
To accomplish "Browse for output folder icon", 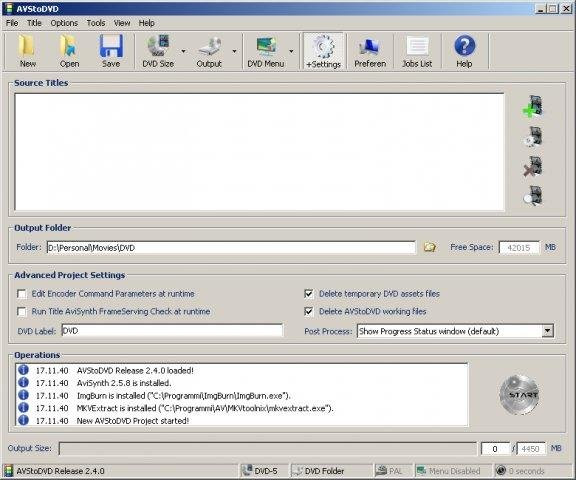I will coord(430,247).
